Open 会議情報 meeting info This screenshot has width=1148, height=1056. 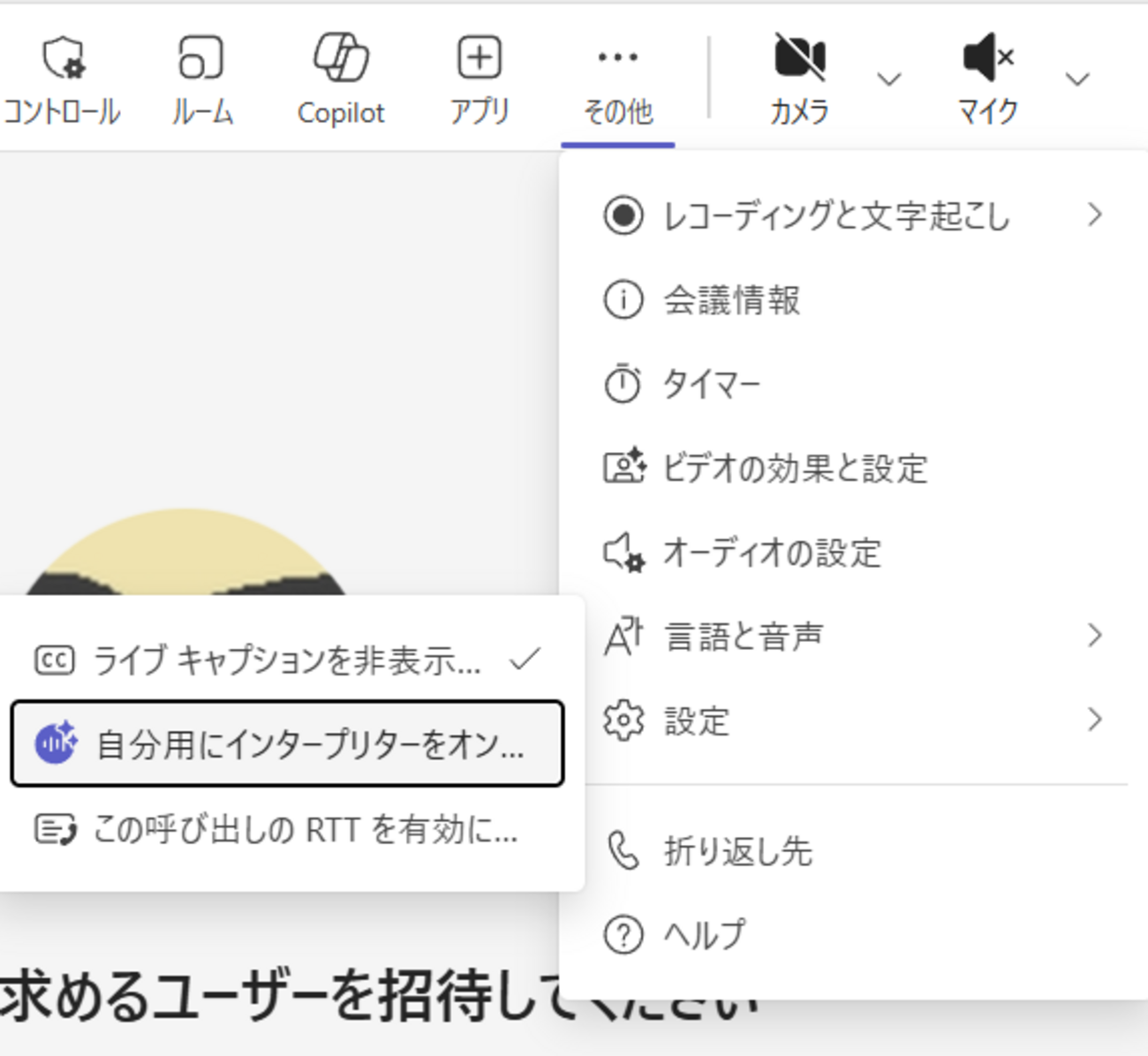point(733,300)
